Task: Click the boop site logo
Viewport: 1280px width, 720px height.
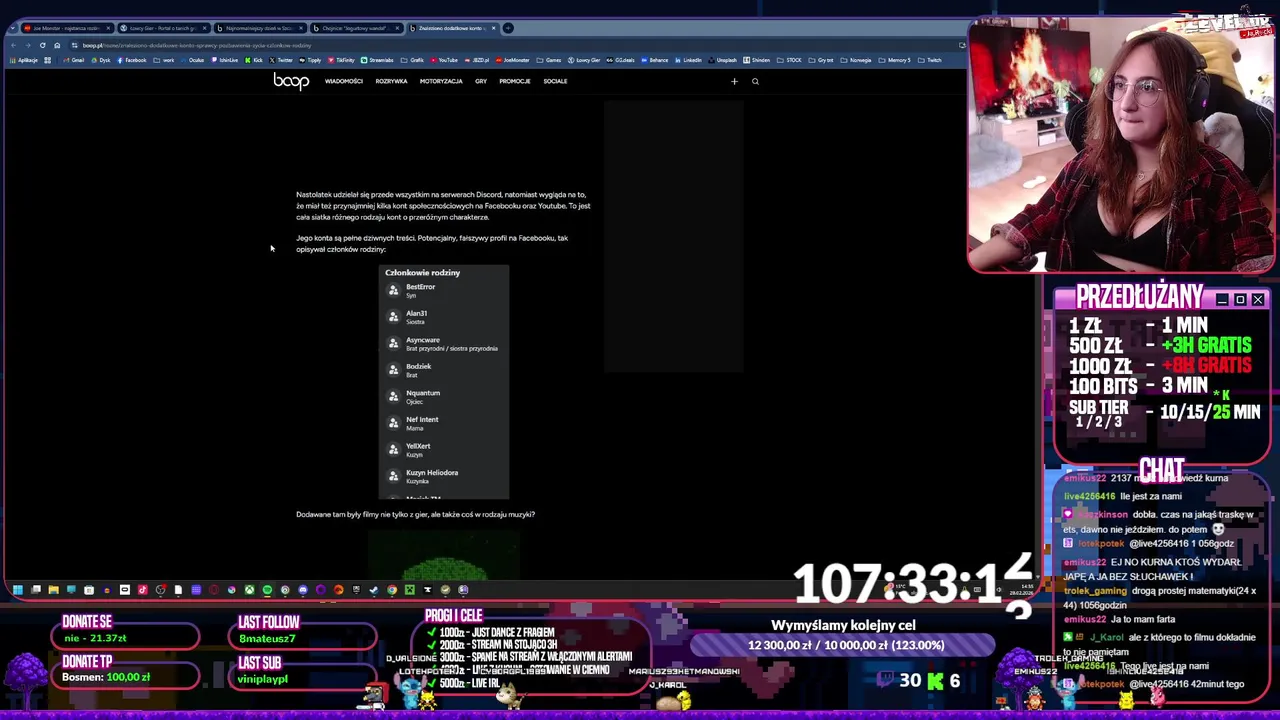Action: tap(291, 81)
